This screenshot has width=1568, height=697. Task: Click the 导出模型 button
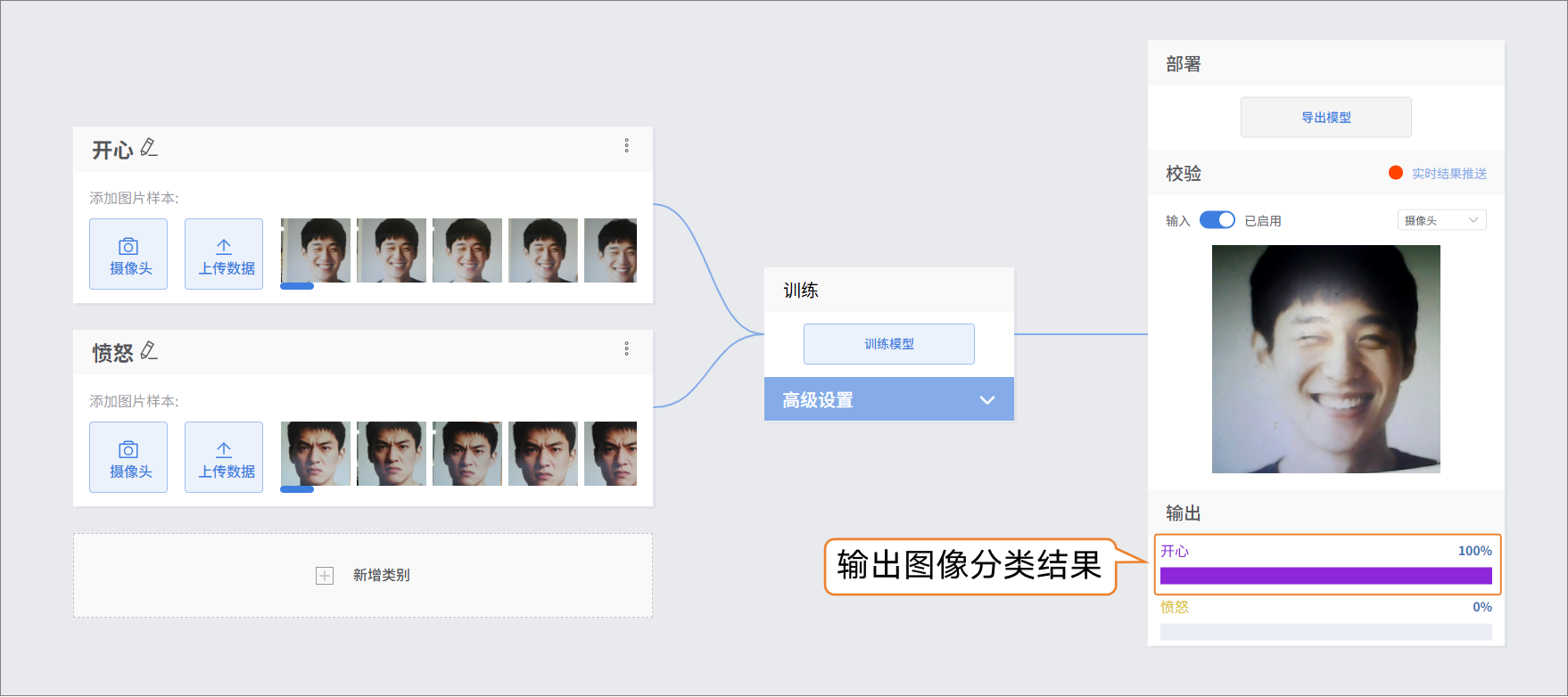(x=1325, y=118)
